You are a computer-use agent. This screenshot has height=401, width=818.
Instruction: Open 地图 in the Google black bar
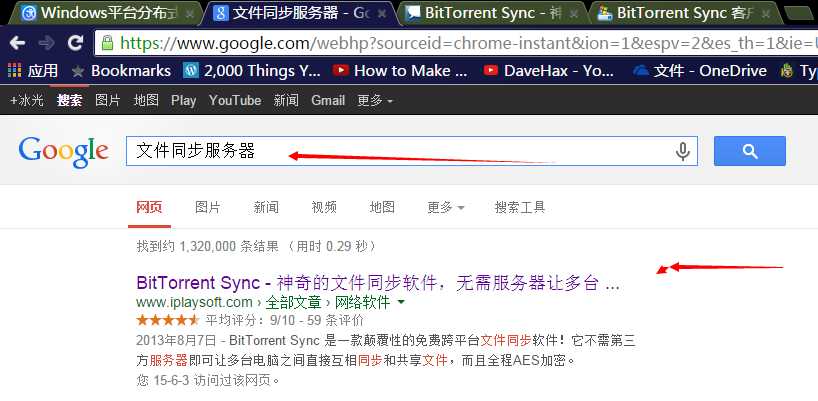(x=146, y=100)
